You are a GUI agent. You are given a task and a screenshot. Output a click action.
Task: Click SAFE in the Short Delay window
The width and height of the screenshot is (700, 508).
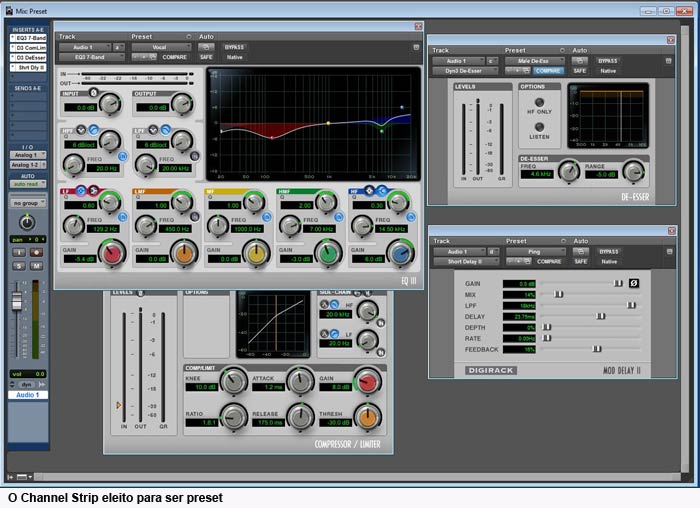581,262
